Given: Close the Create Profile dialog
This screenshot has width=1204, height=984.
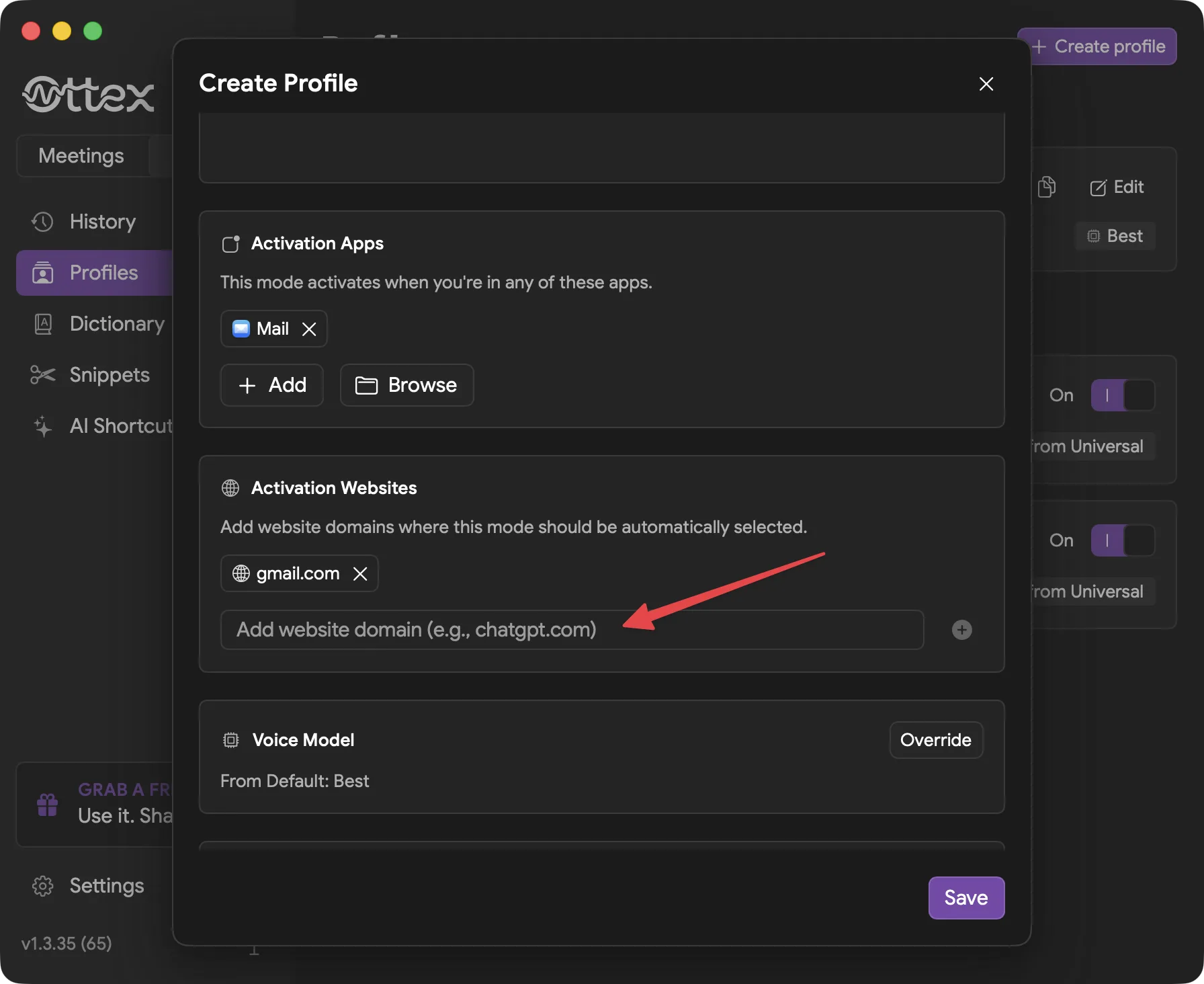Looking at the screenshot, I should (x=986, y=84).
